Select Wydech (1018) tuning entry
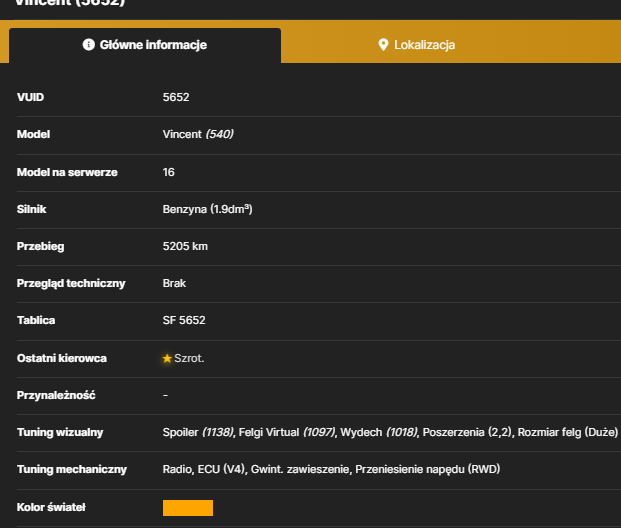This screenshot has width=621, height=528. 379,432
